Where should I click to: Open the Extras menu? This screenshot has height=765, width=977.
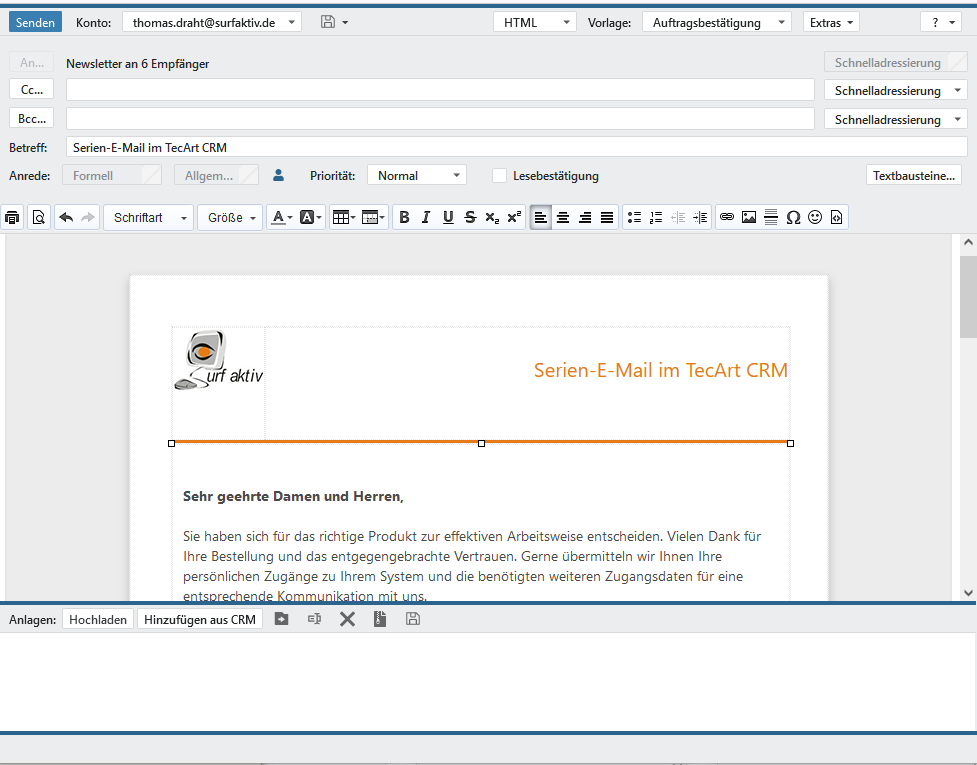tap(830, 22)
